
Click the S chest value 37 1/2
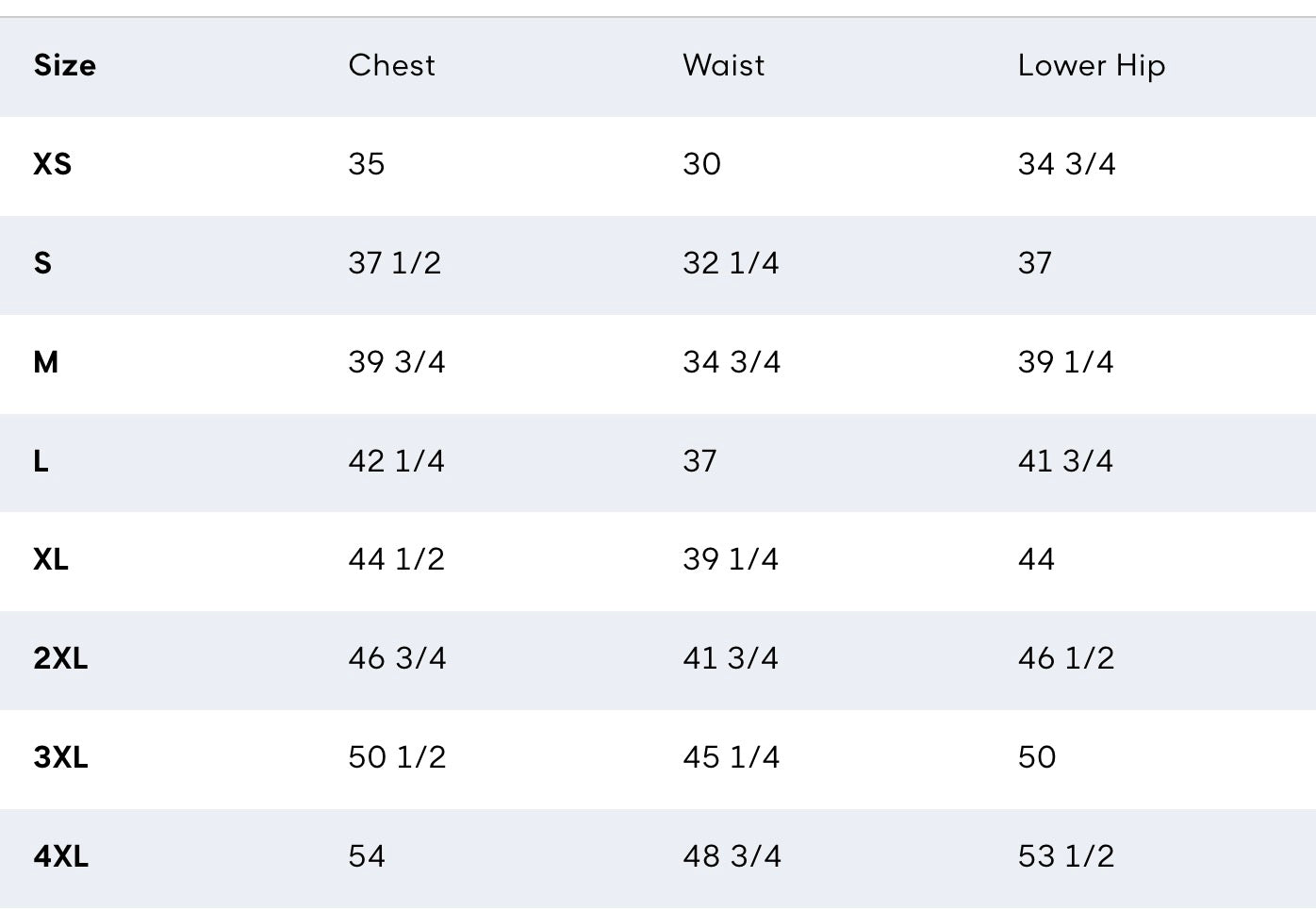(394, 263)
